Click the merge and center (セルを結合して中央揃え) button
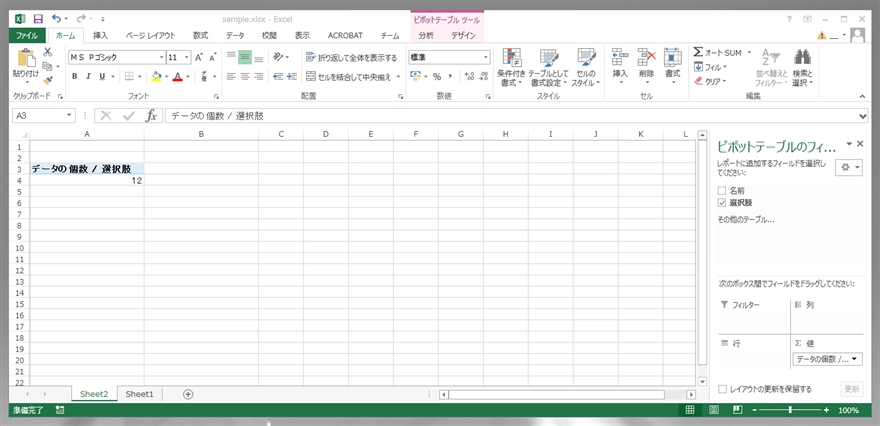The height and width of the screenshot is (426, 880). pos(349,77)
